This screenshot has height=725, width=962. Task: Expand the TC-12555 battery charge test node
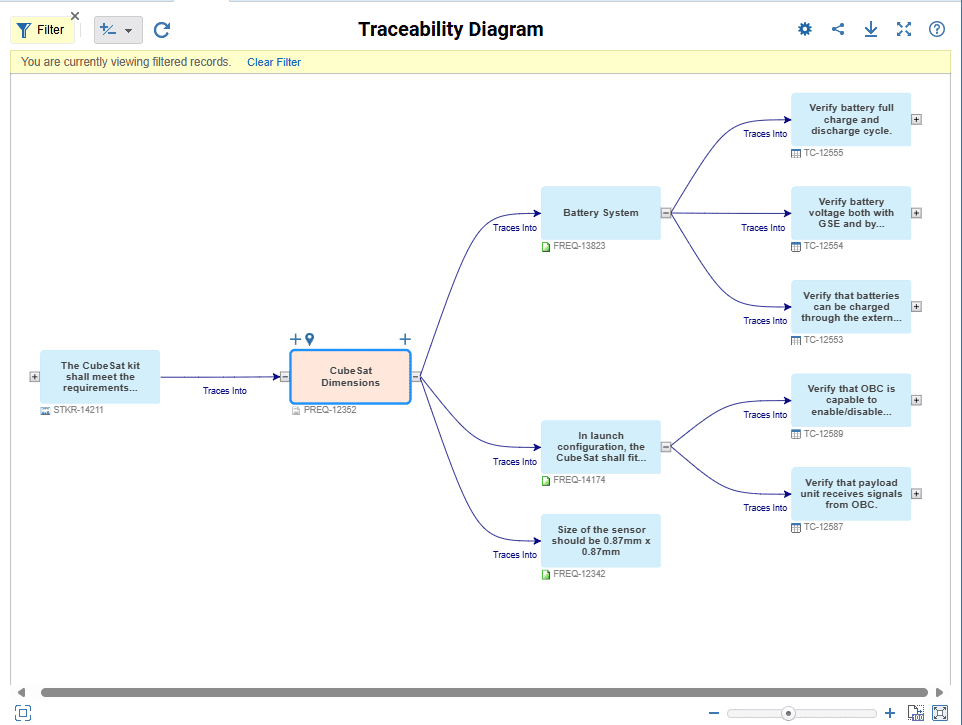point(916,119)
